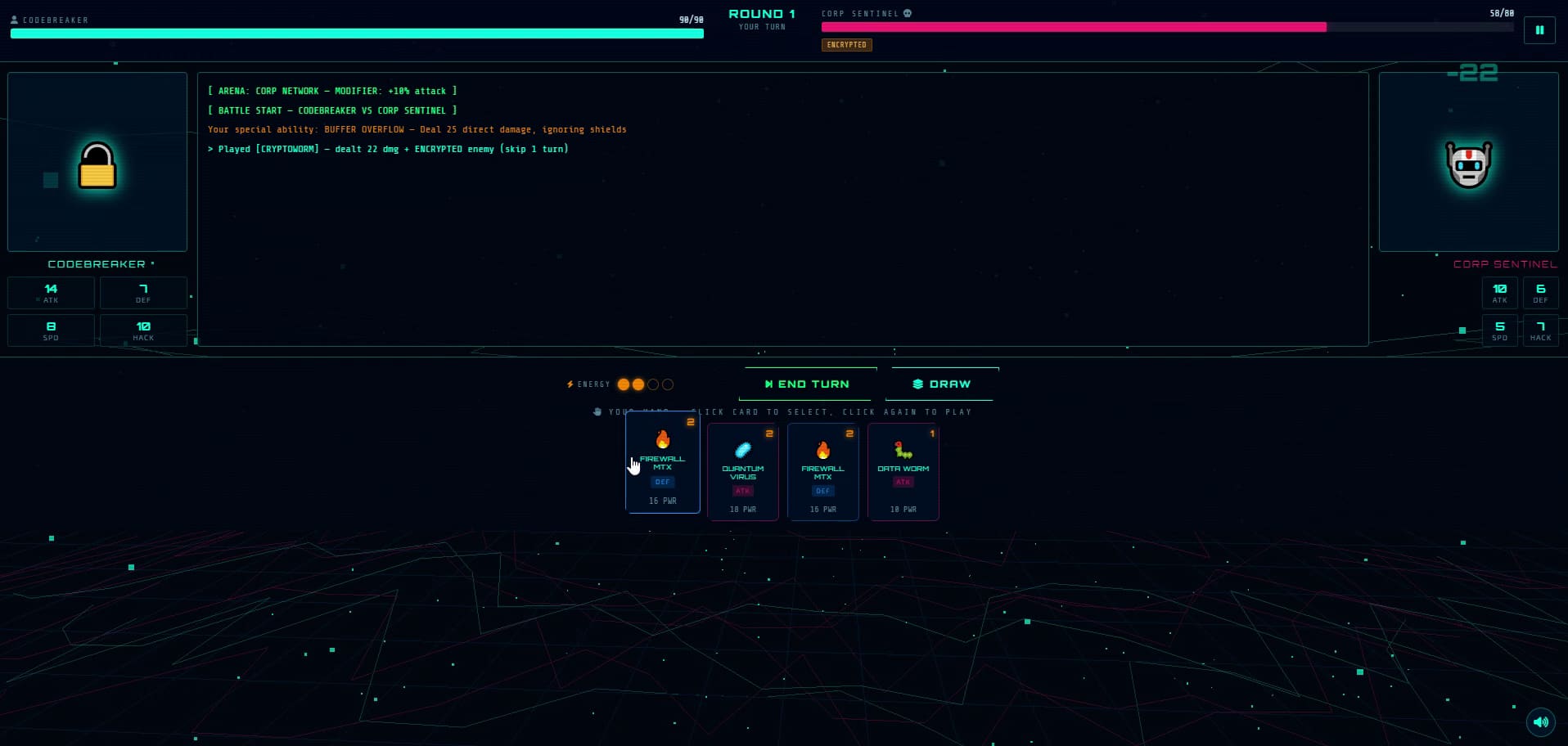Click the user icon beside CODEBREAKER label
The width and height of the screenshot is (1568, 746).
coord(14,20)
